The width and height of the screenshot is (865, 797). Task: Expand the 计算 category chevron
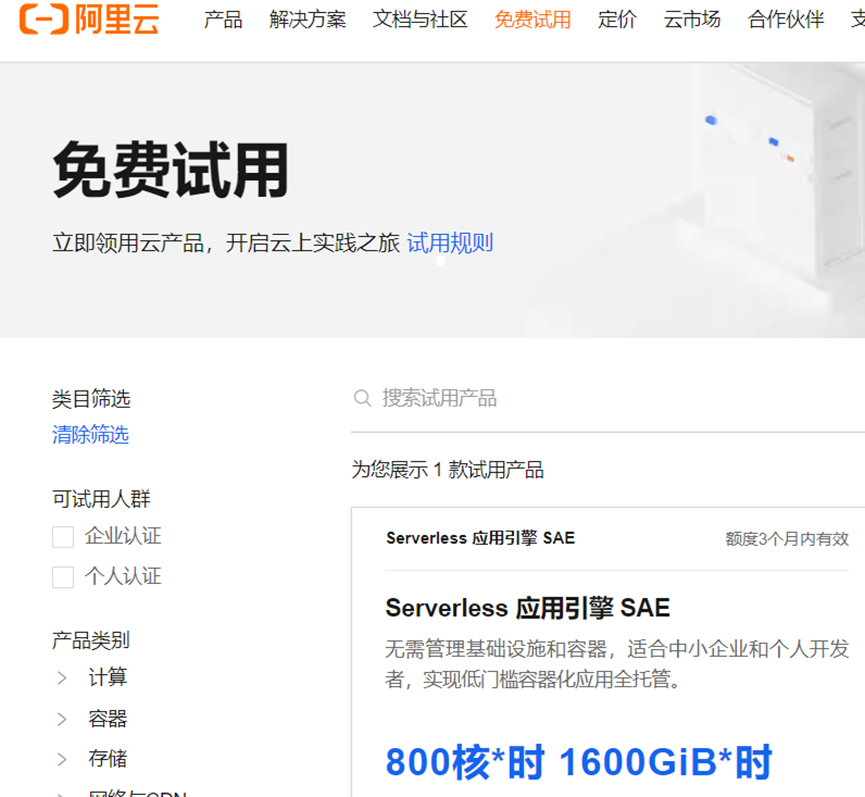click(62, 677)
